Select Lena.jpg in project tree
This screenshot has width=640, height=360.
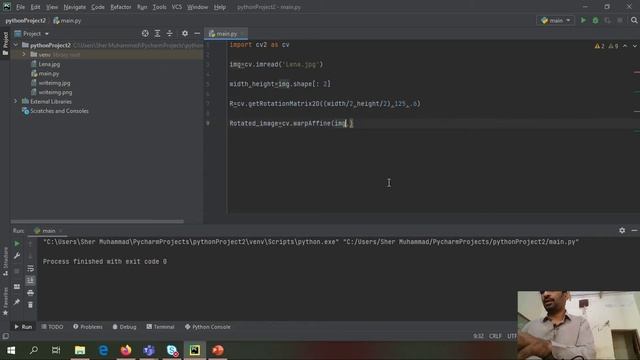[x=49, y=64]
